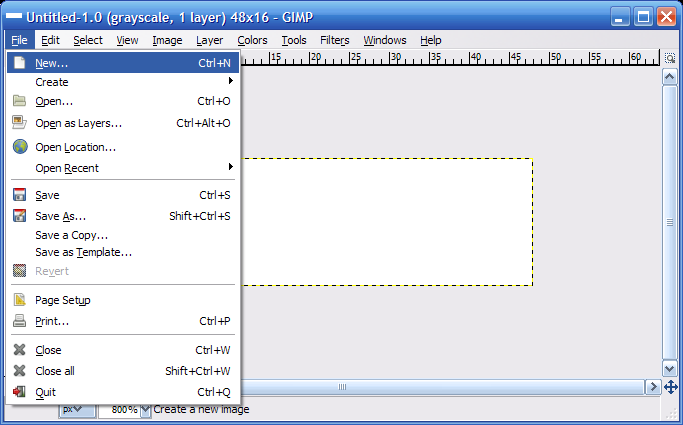Image resolution: width=683 pixels, height=425 pixels.
Task: Click the horizontal ruler at top
Action: [x=450, y=58]
